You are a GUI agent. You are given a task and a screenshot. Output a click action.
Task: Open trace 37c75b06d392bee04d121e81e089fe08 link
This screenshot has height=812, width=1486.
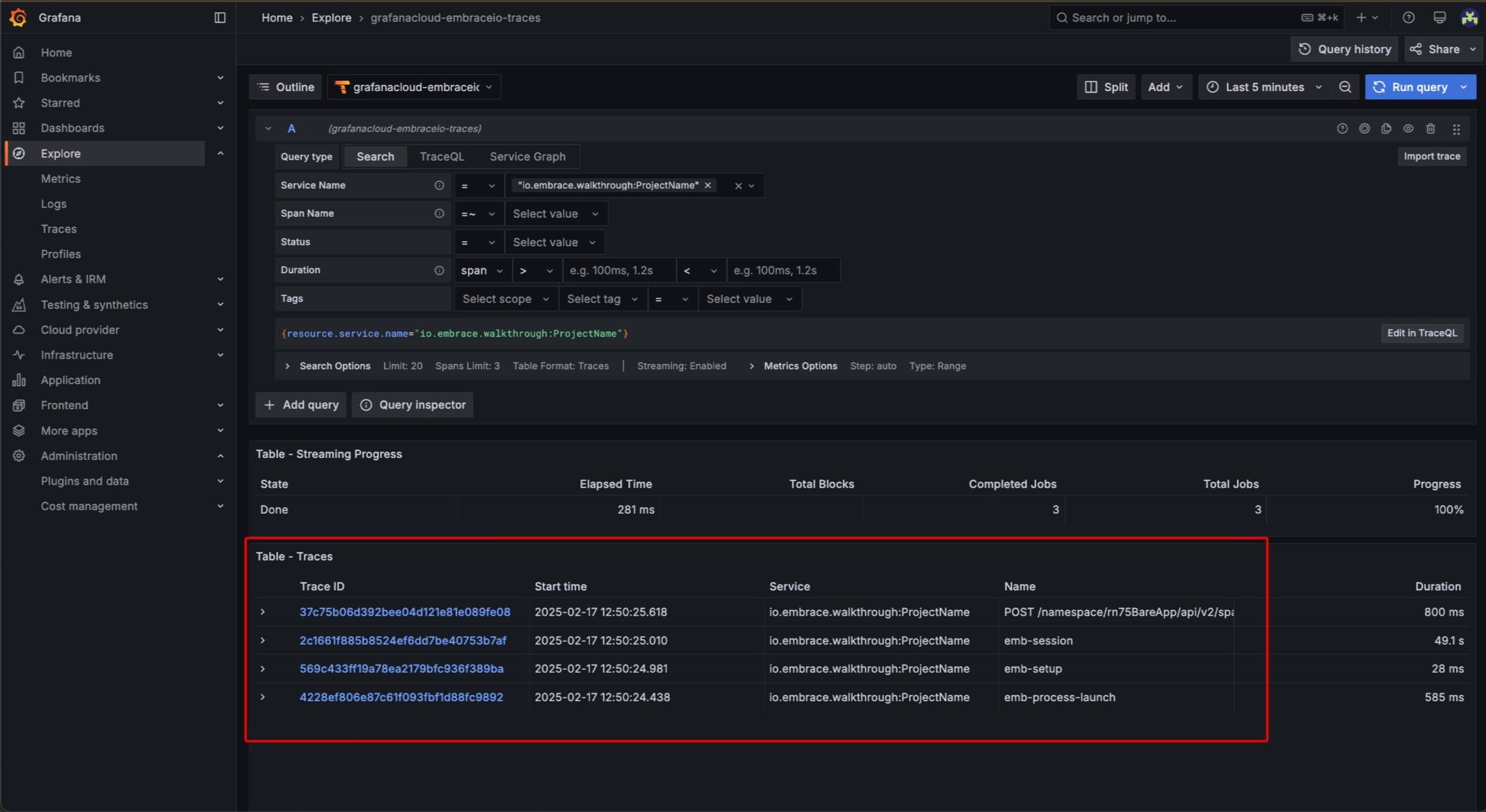[x=405, y=612]
